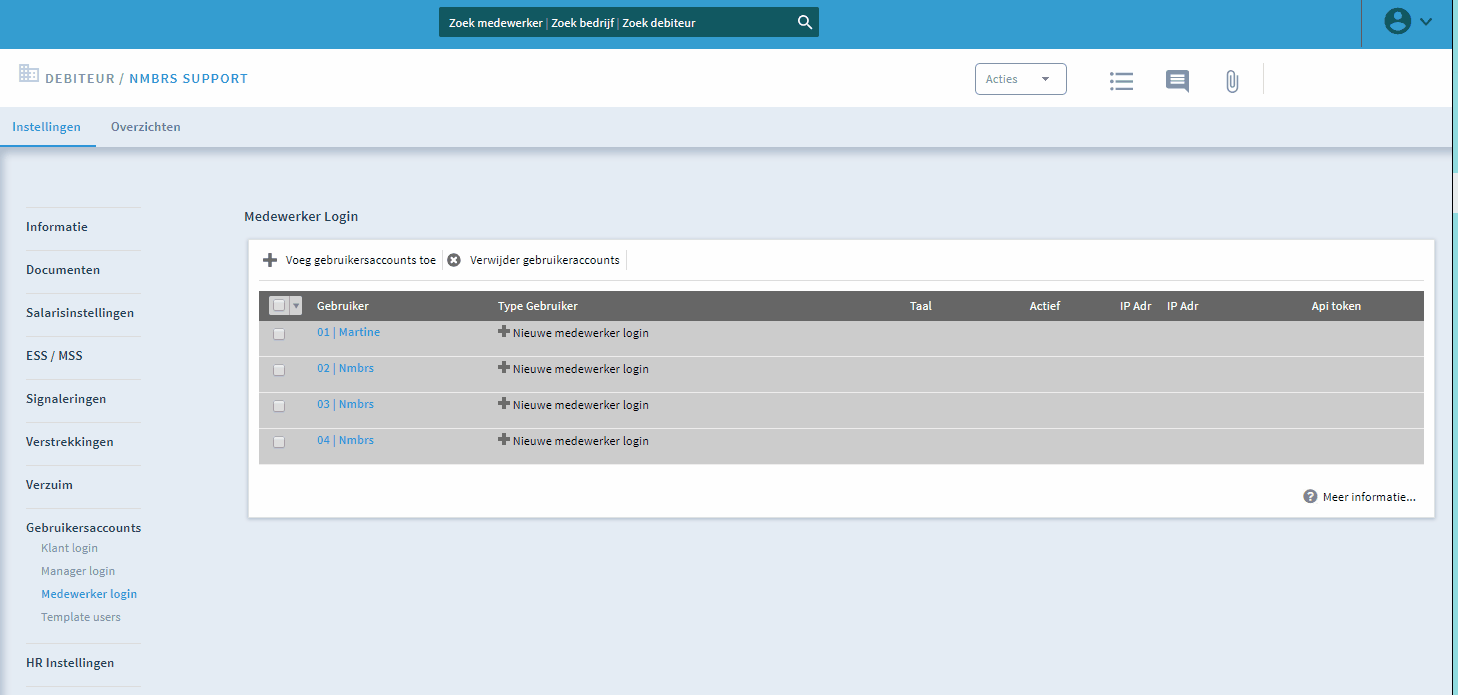This screenshot has height=695, width=1458.
Task: Switch to the Overzichten tab
Action: pos(146,127)
